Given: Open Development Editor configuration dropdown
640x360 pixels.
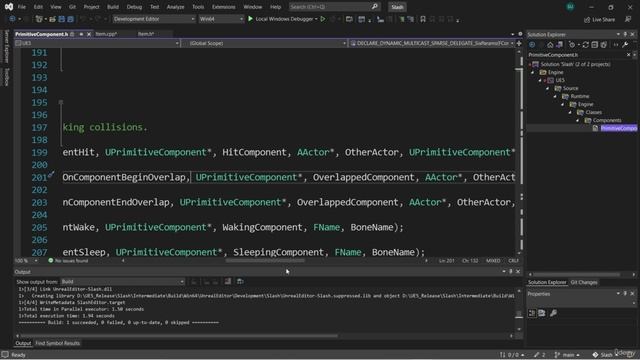Looking at the screenshot, I should [x=153, y=19].
